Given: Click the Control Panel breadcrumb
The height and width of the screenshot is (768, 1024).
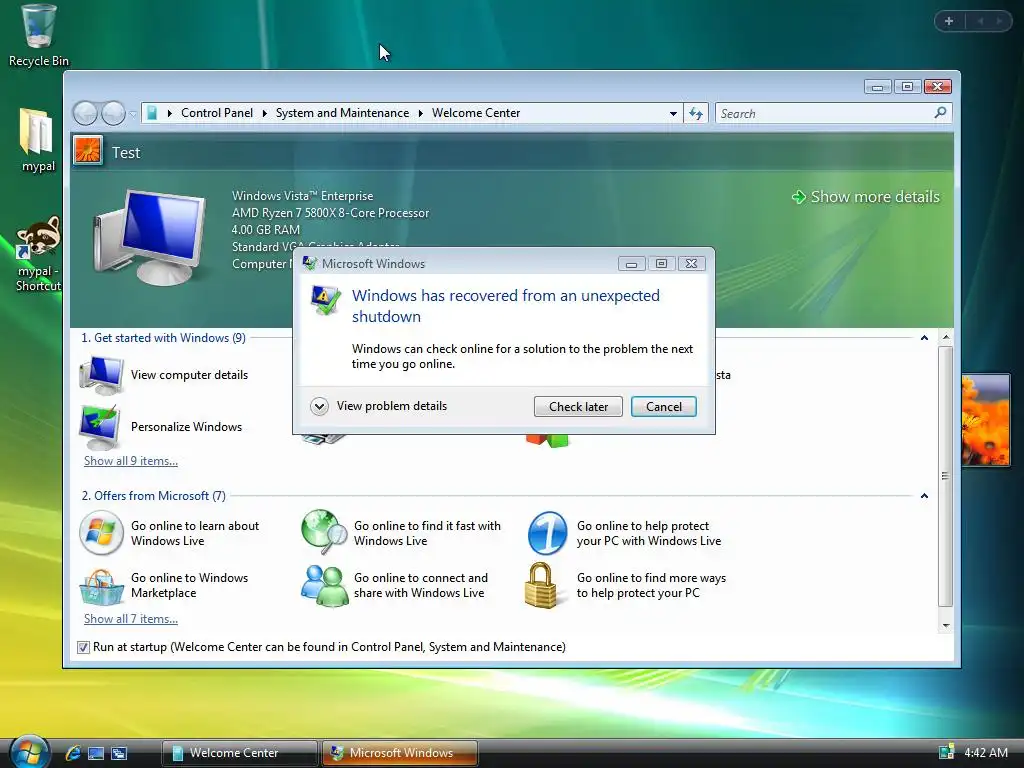Looking at the screenshot, I should click(x=217, y=113).
